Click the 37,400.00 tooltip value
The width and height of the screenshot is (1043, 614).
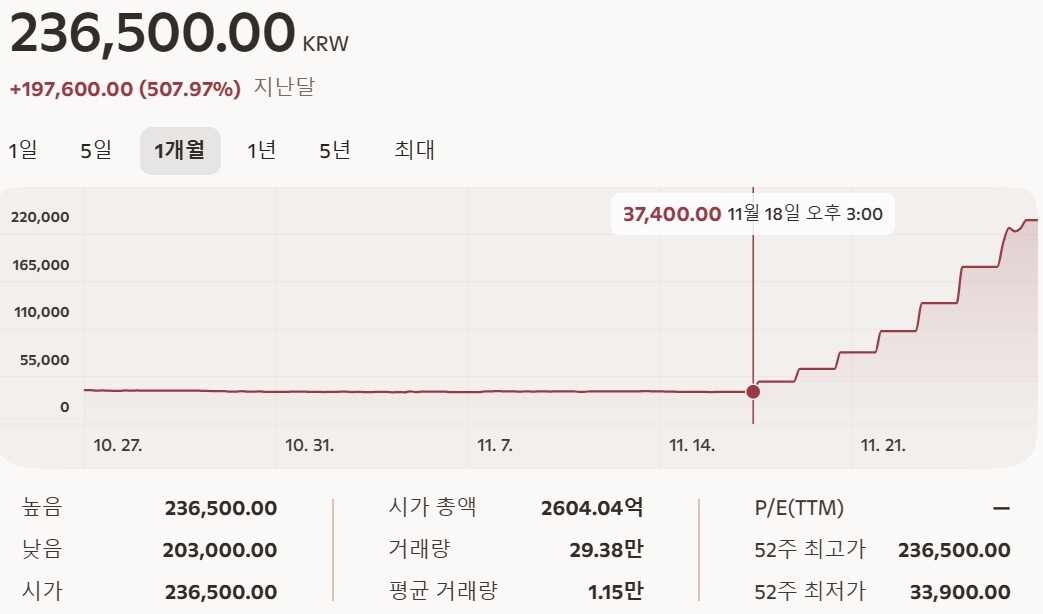pyautogui.click(x=673, y=213)
